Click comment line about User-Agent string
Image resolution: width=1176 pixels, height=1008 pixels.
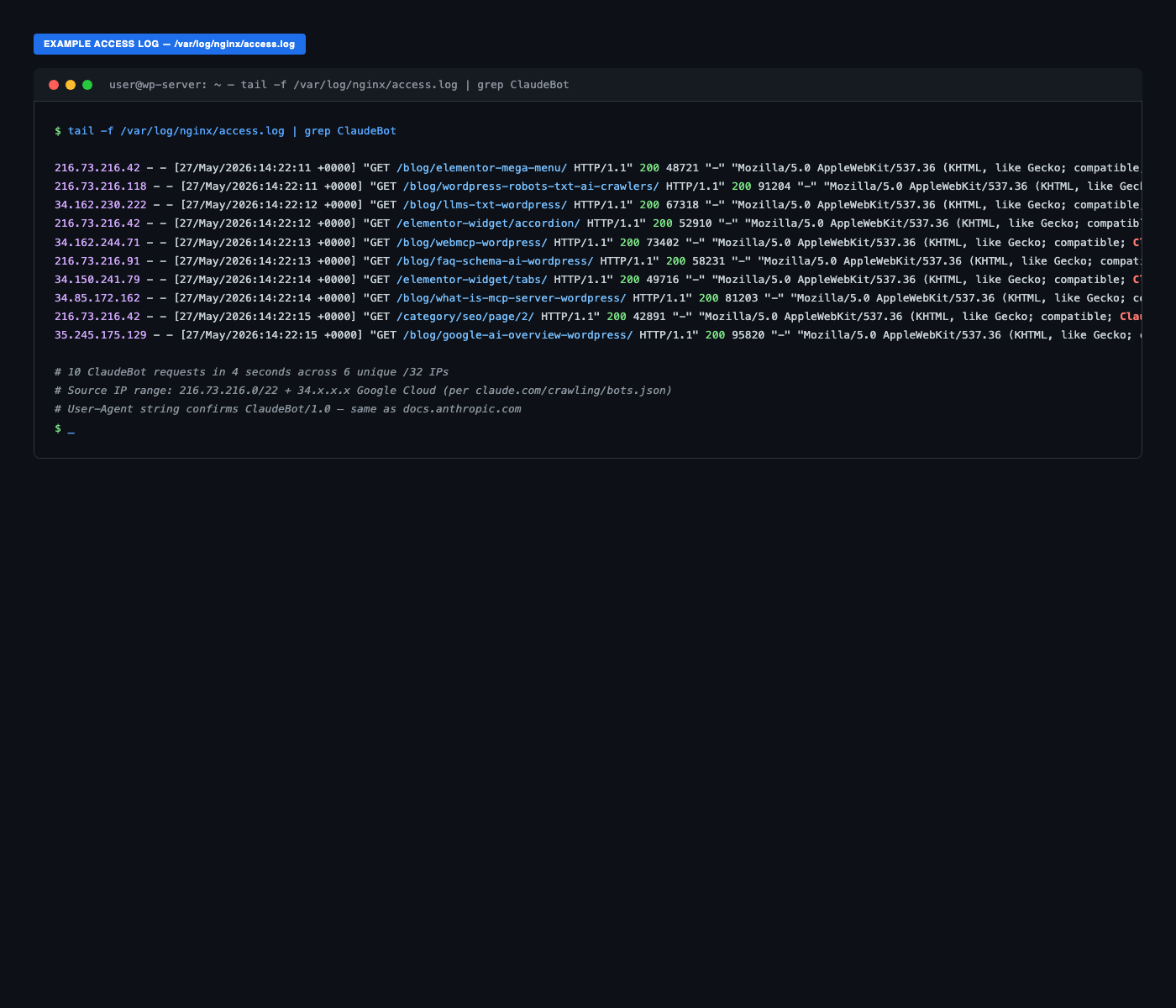(x=288, y=409)
